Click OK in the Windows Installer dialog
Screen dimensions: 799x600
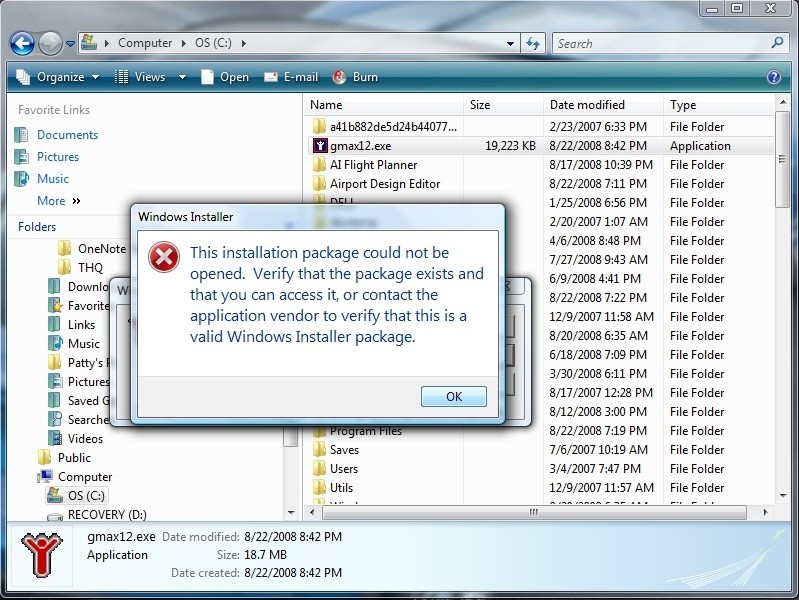[453, 397]
